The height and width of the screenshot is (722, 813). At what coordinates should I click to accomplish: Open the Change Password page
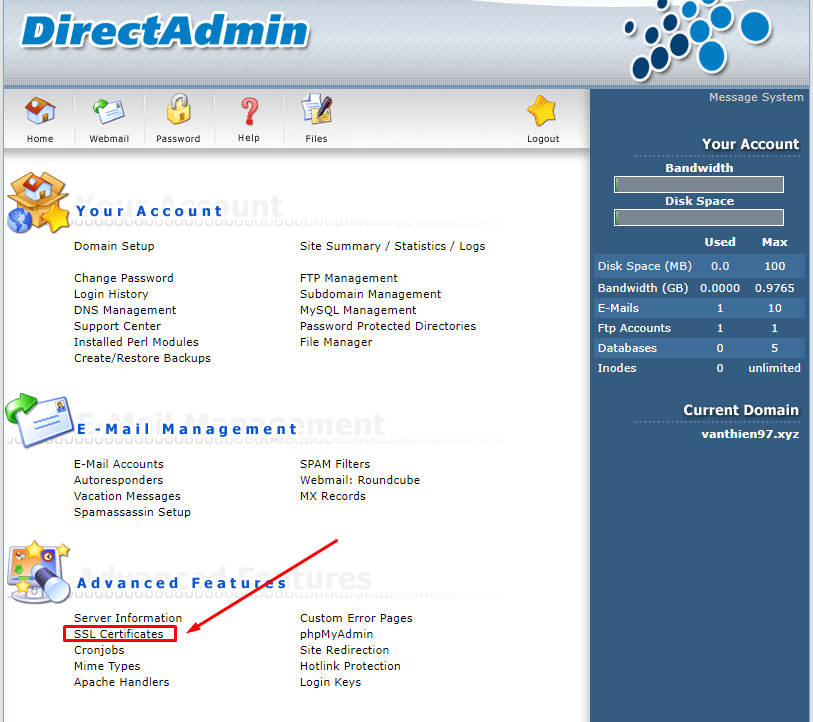(x=123, y=278)
